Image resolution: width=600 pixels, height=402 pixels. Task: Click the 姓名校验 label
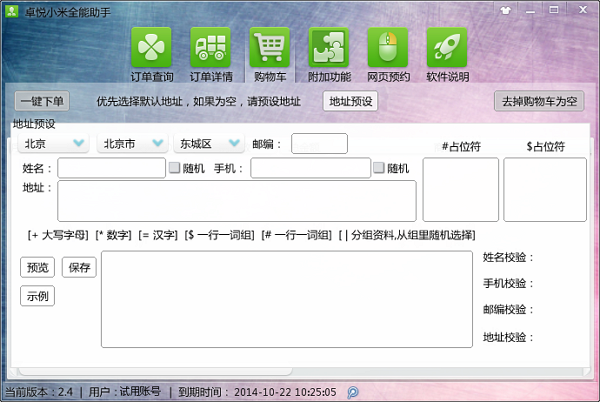coord(508,257)
